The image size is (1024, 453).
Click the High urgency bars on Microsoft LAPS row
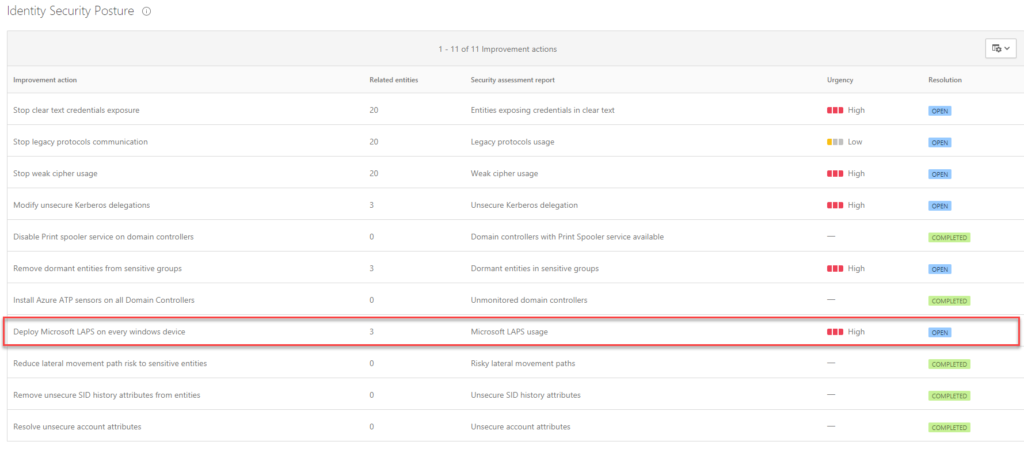[x=835, y=332]
